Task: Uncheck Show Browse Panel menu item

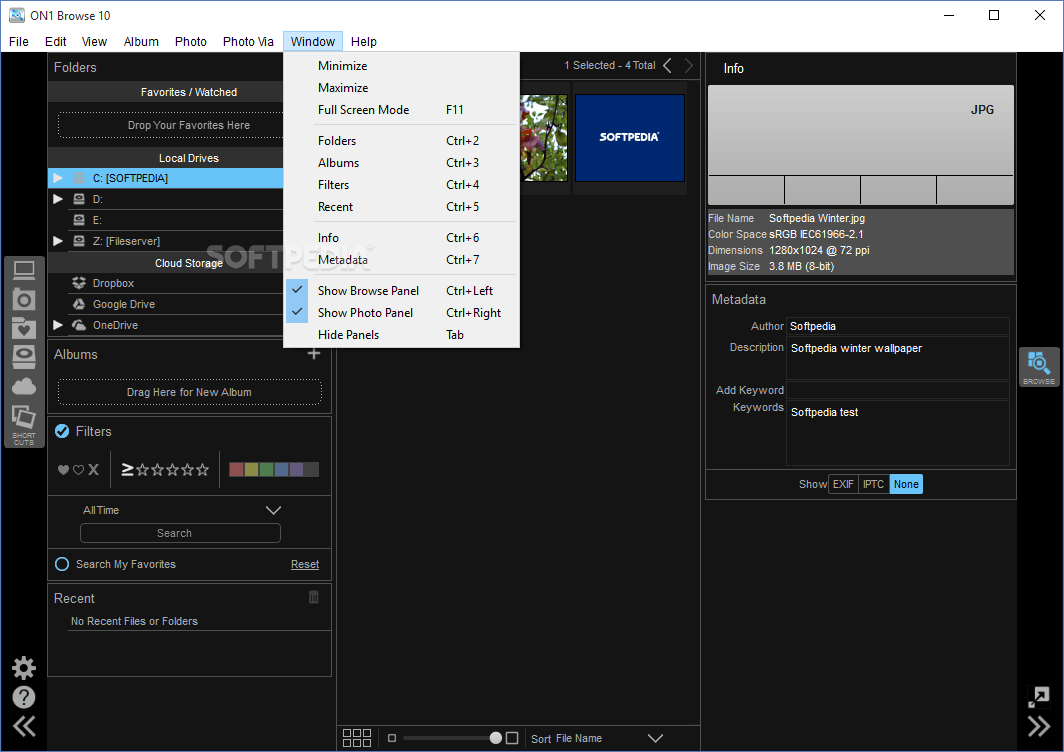Action: coord(402,290)
